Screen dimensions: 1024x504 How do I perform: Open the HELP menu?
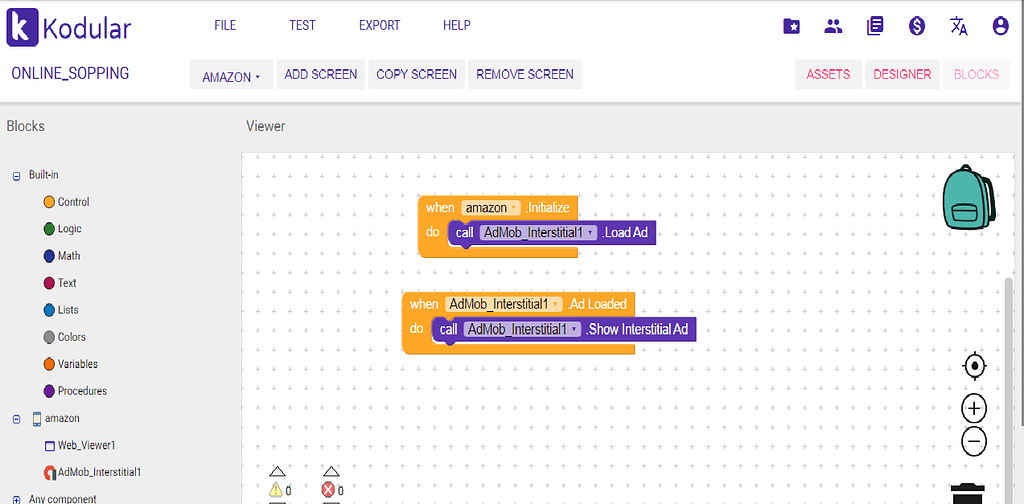[456, 25]
